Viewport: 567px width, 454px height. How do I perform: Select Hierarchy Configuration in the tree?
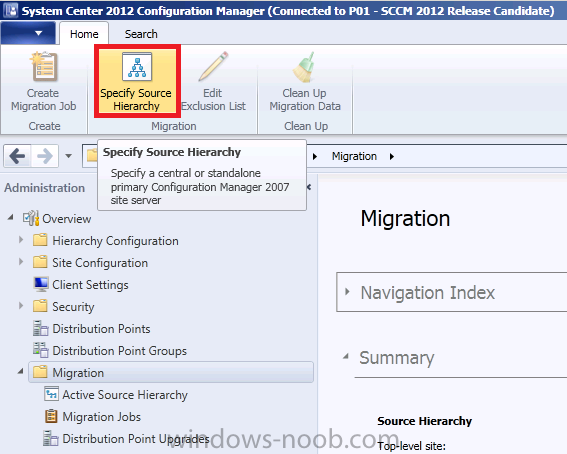(115, 241)
